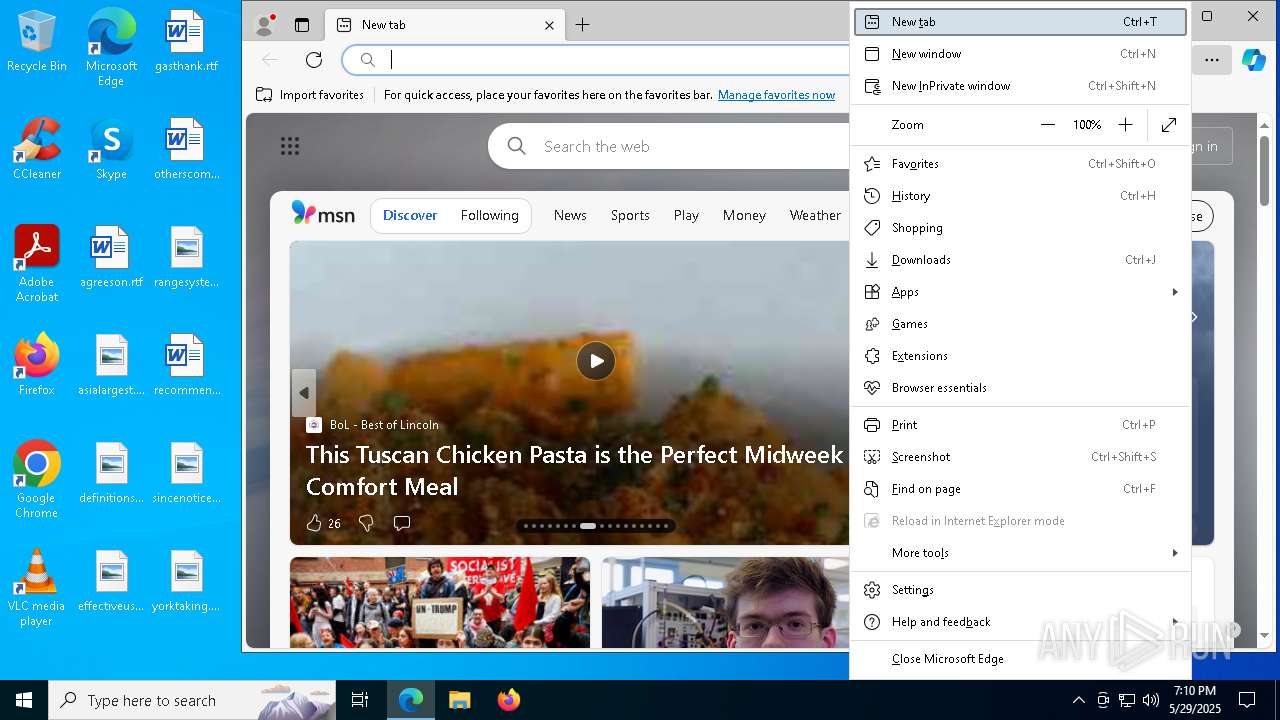
Task: Open the MSN apps grid icon
Action: (290, 147)
